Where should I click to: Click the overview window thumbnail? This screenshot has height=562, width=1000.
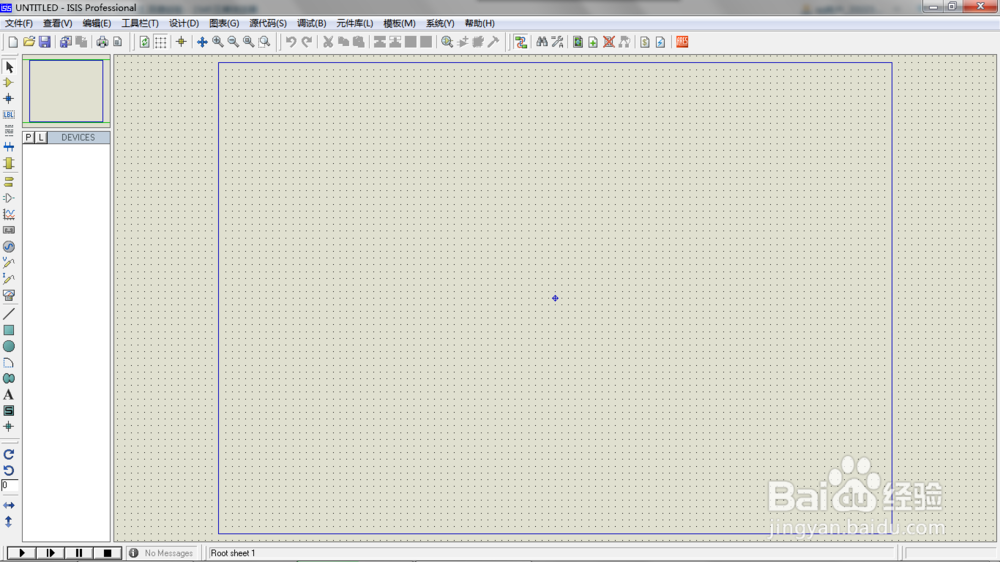point(66,91)
